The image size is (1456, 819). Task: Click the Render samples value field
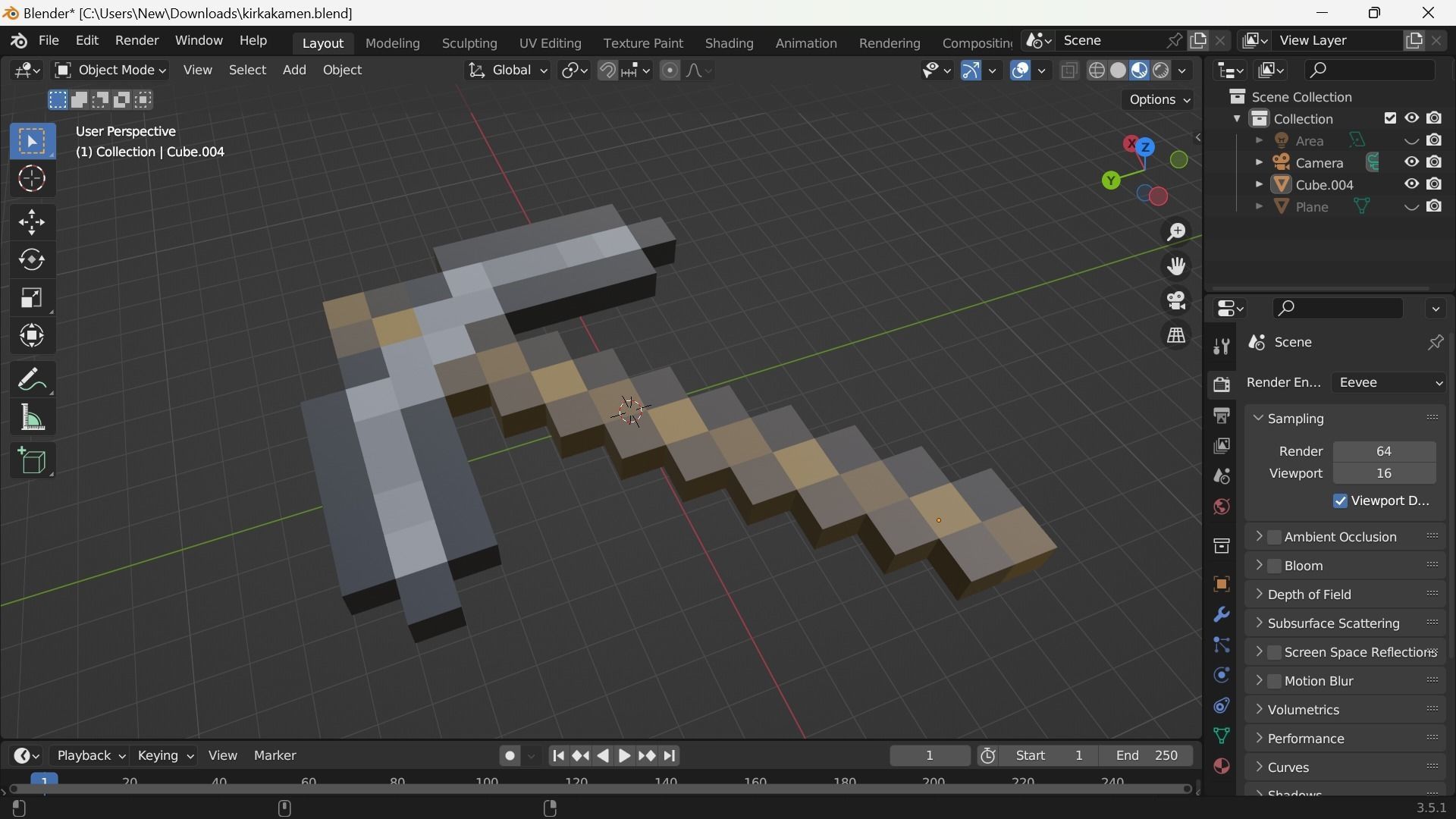pyautogui.click(x=1383, y=451)
